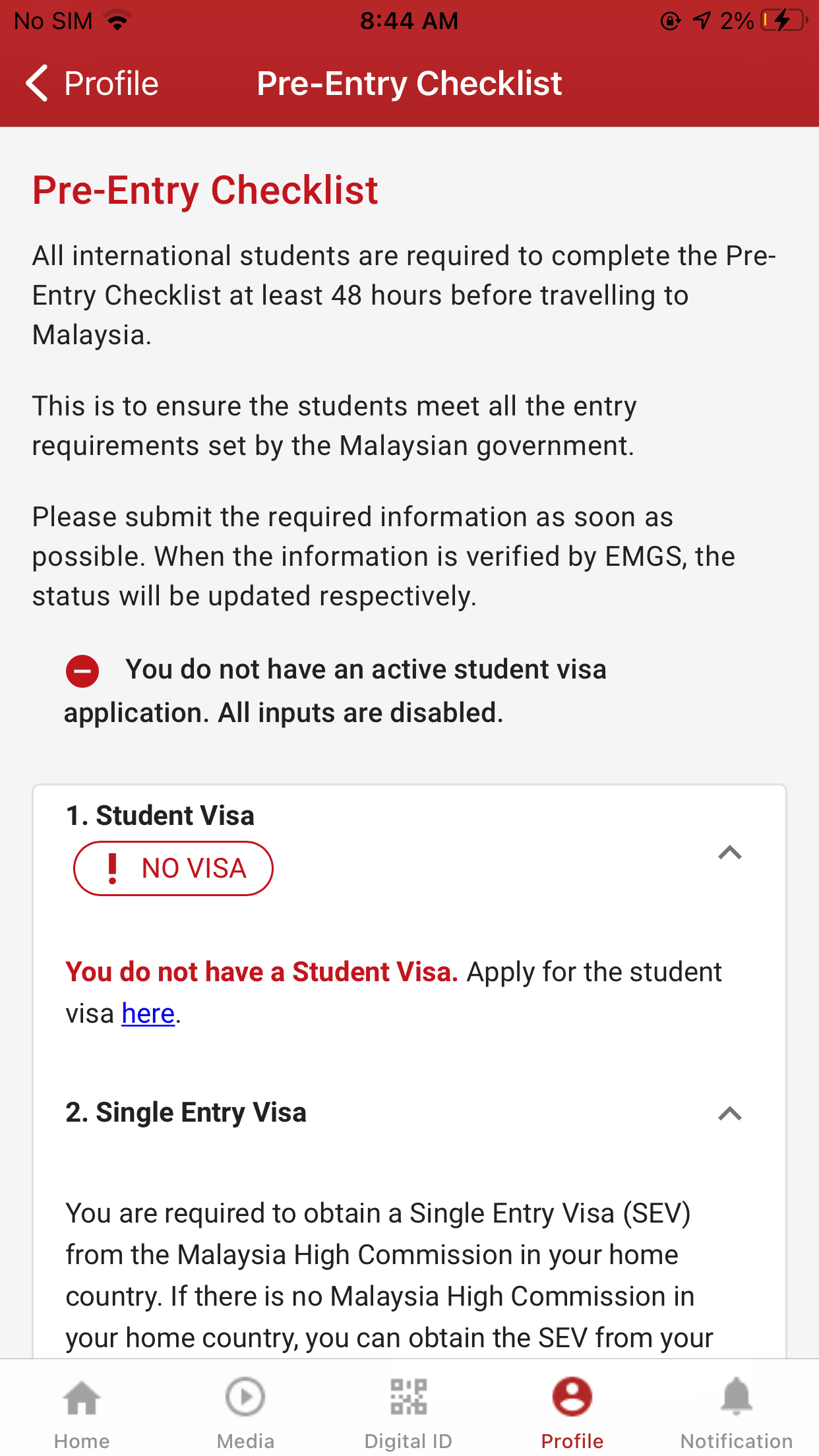
Task: Collapse the Single Entry Visa section
Action: pos(729,1114)
